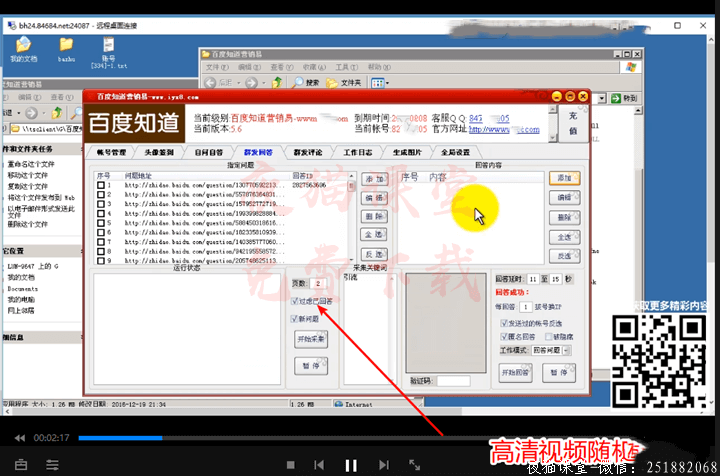The width and height of the screenshot is (720, 476).
Task: Click the 验证码 input field
Action: 453,381
